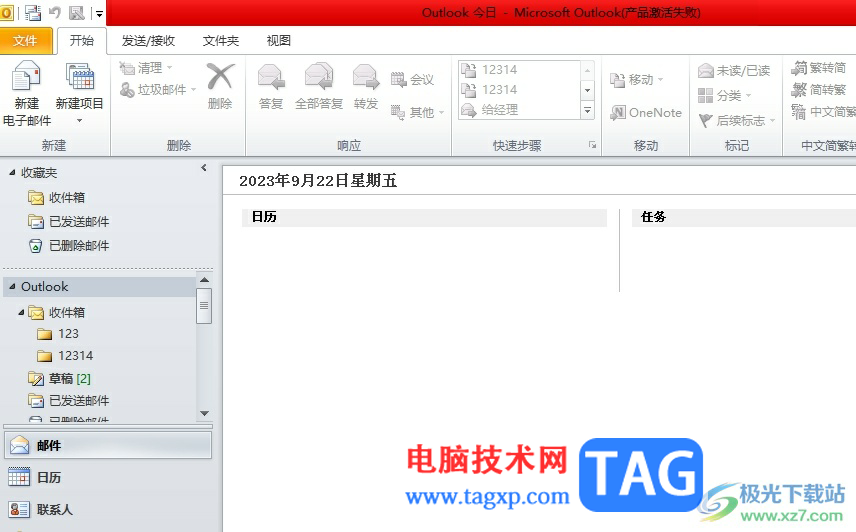
Task: Run second 12314 quick step
Action: [520, 89]
